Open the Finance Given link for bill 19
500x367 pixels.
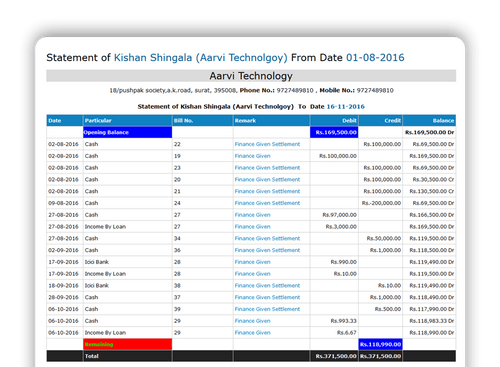pos(252,156)
